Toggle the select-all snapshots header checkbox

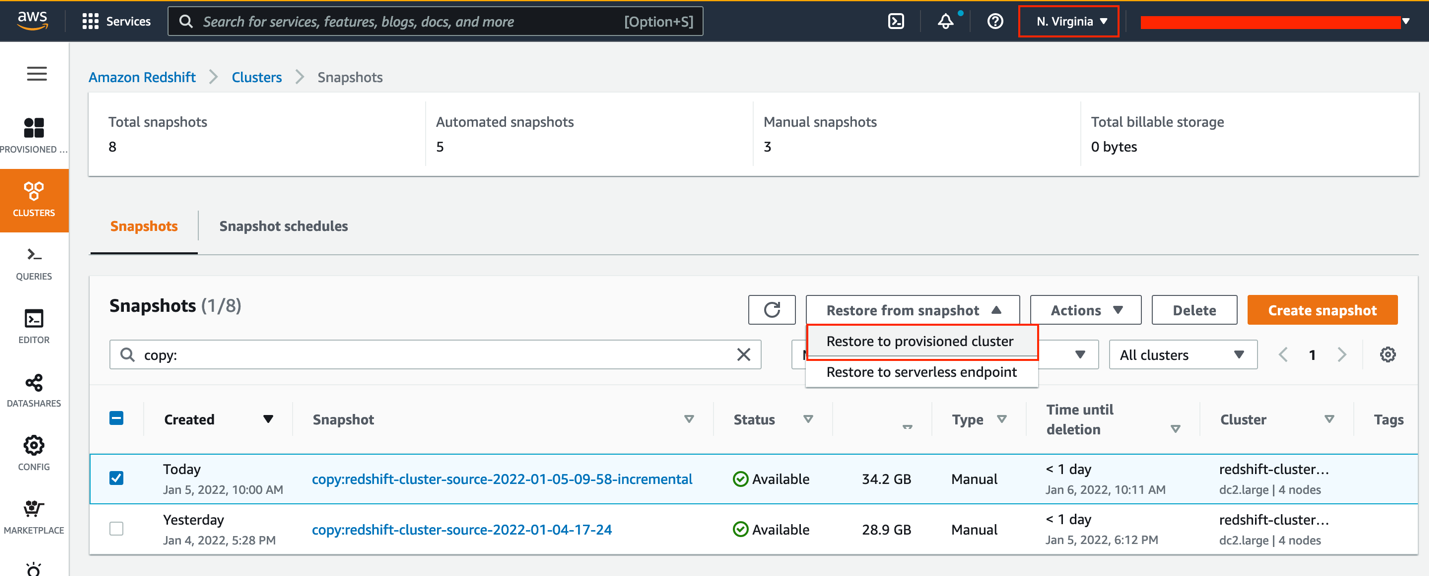pyautogui.click(x=117, y=418)
